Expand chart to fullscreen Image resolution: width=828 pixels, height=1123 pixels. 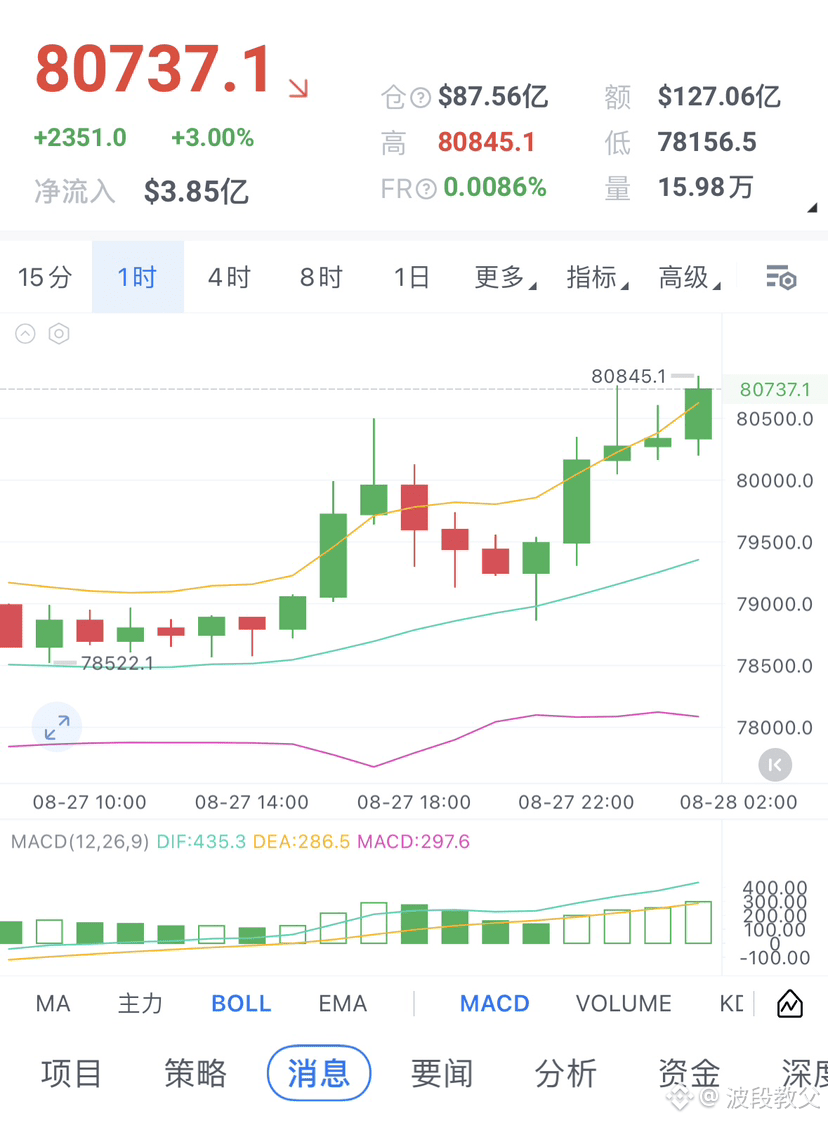(x=57, y=727)
